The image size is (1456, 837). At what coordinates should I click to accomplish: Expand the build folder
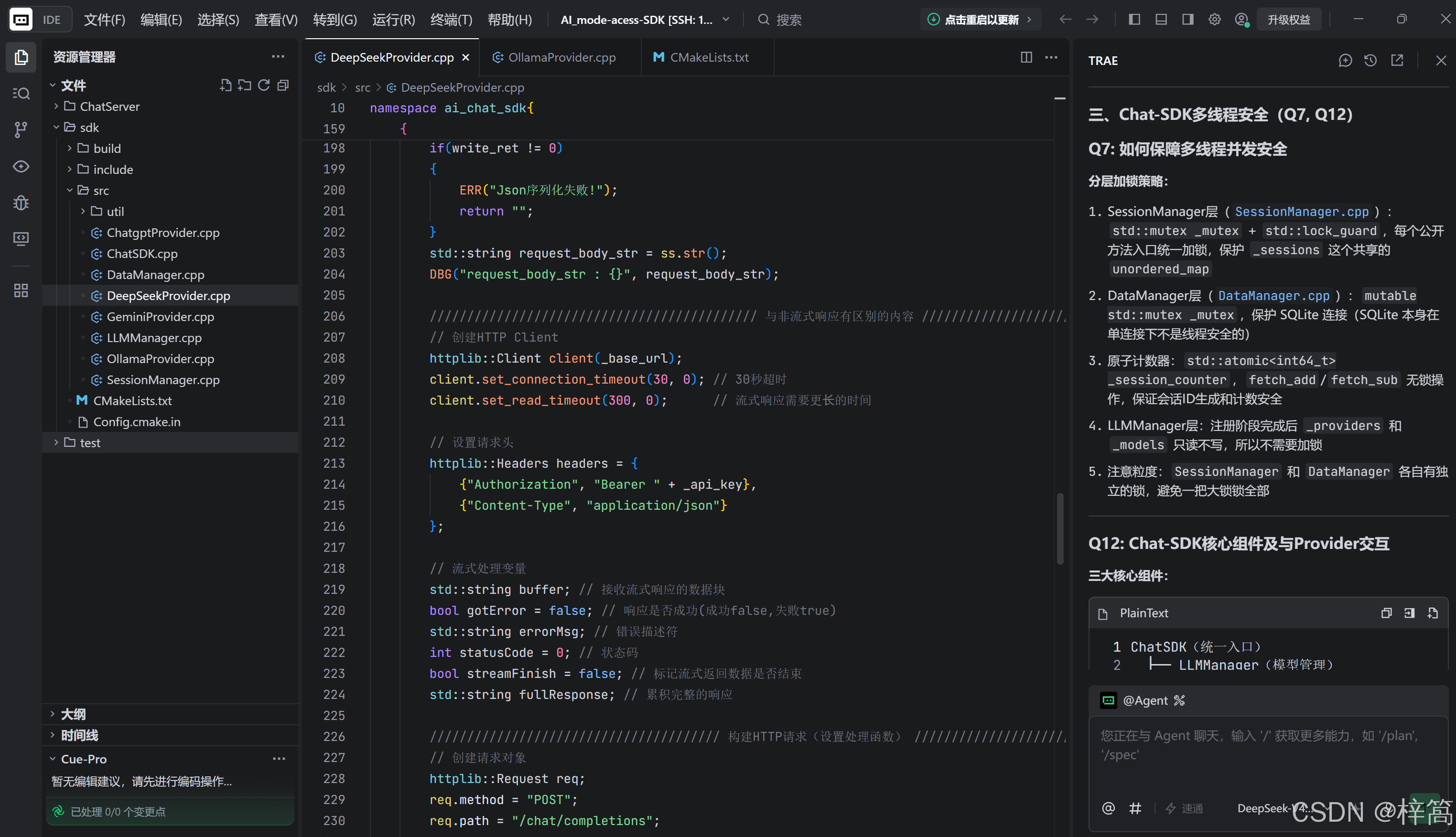(x=170, y=148)
